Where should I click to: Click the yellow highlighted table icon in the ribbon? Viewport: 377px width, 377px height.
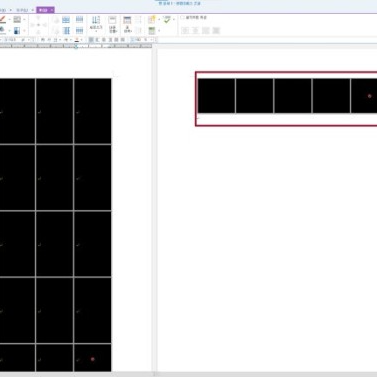pos(152,20)
